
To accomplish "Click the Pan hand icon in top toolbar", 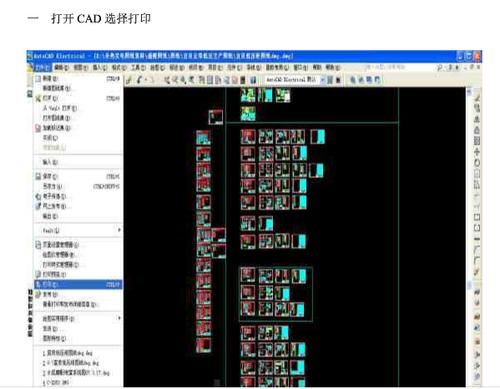I will click(167, 80).
